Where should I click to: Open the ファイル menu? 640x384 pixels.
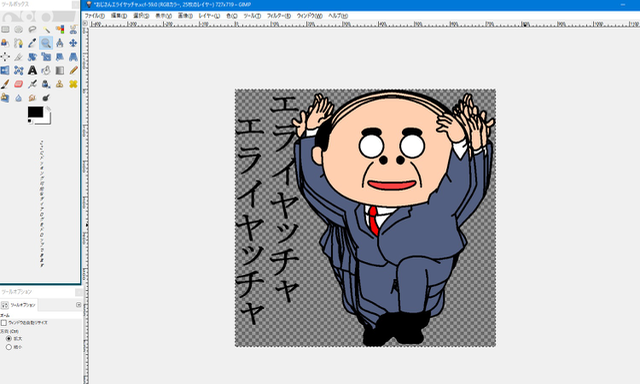click(94, 16)
